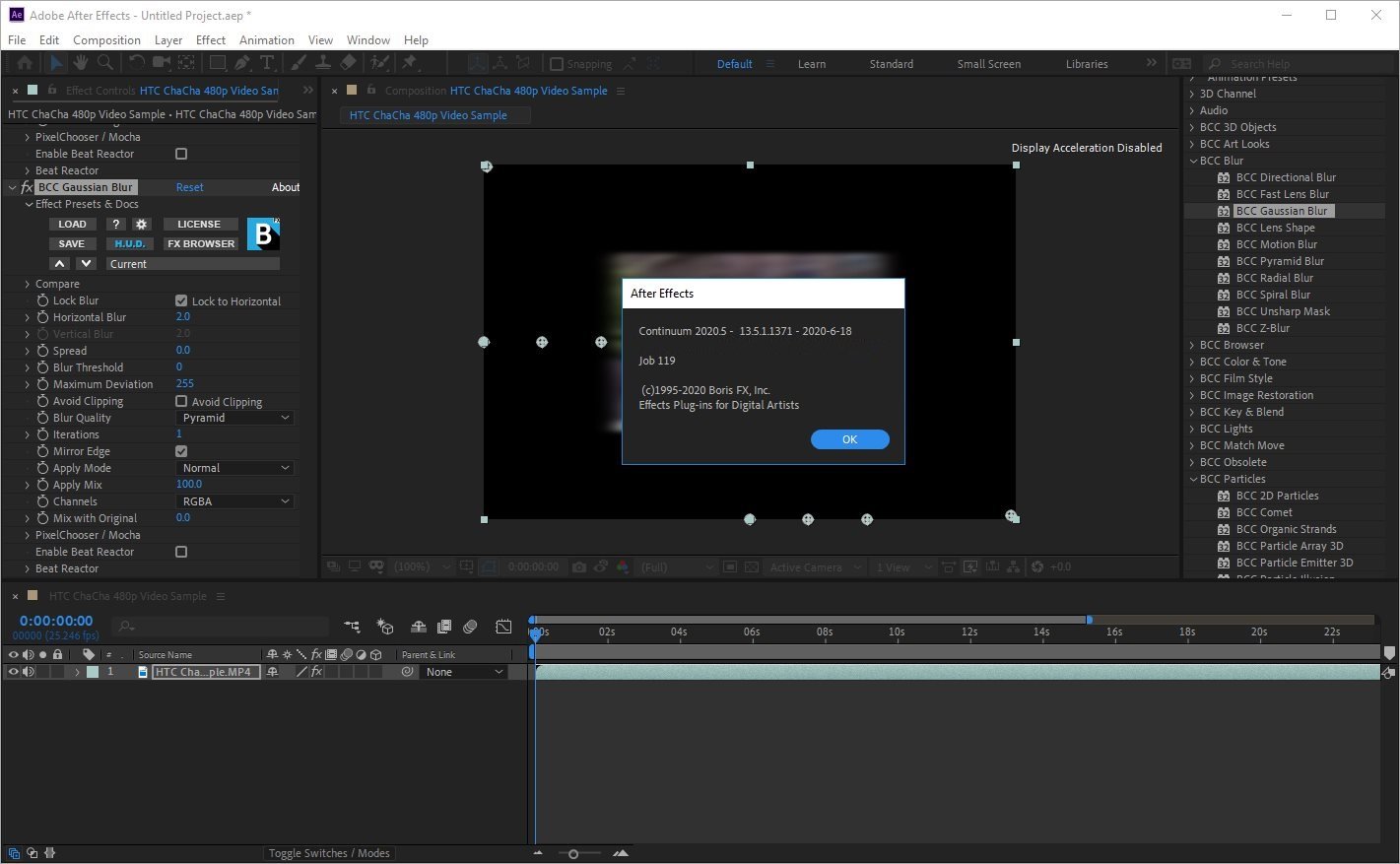Open the Blur Quality Pyramid dropdown
Viewport: 1400px width, 864px height.
tap(235, 418)
